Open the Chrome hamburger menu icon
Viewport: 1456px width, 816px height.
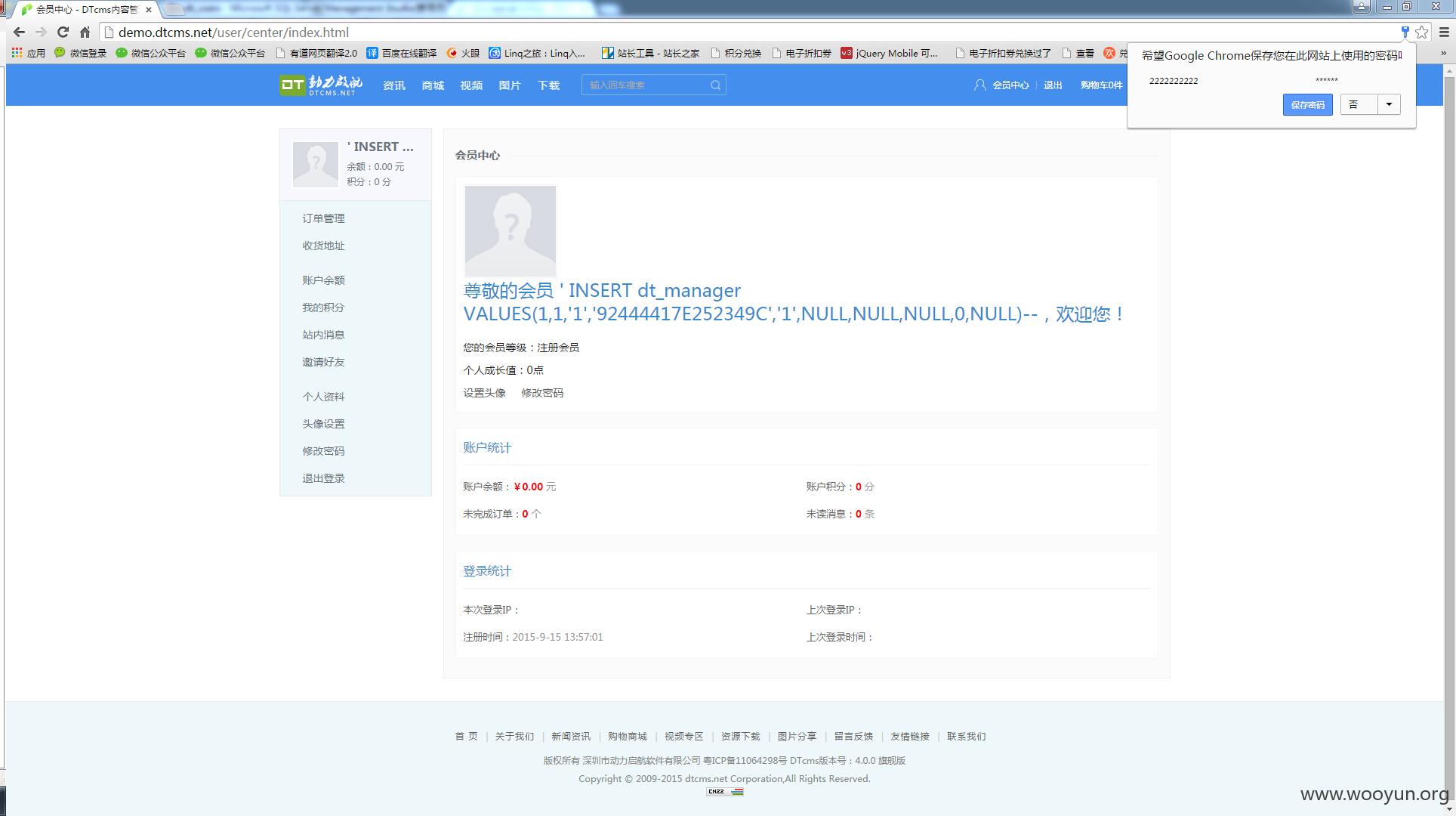point(1444,32)
